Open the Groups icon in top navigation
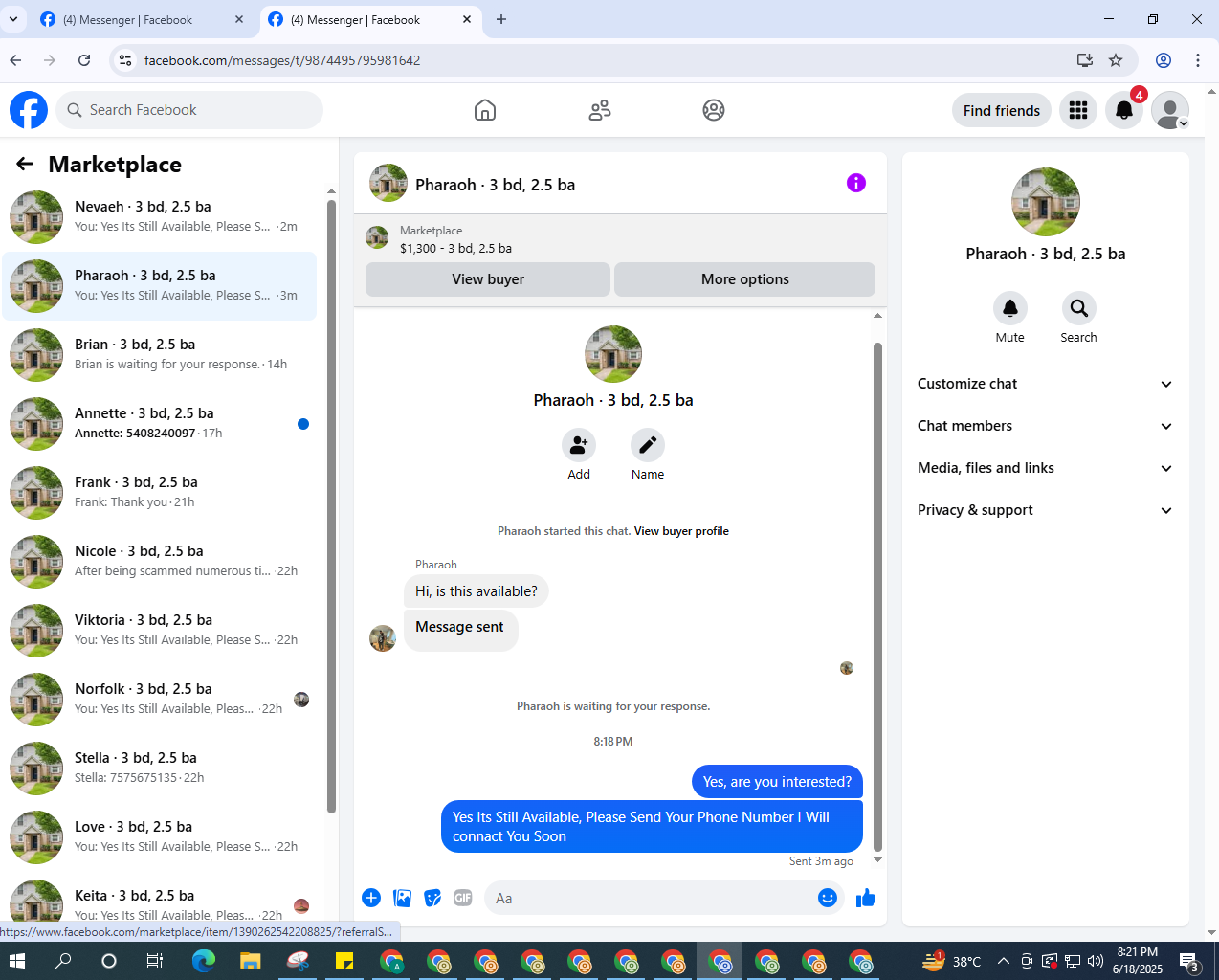The image size is (1219, 980). (714, 110)
